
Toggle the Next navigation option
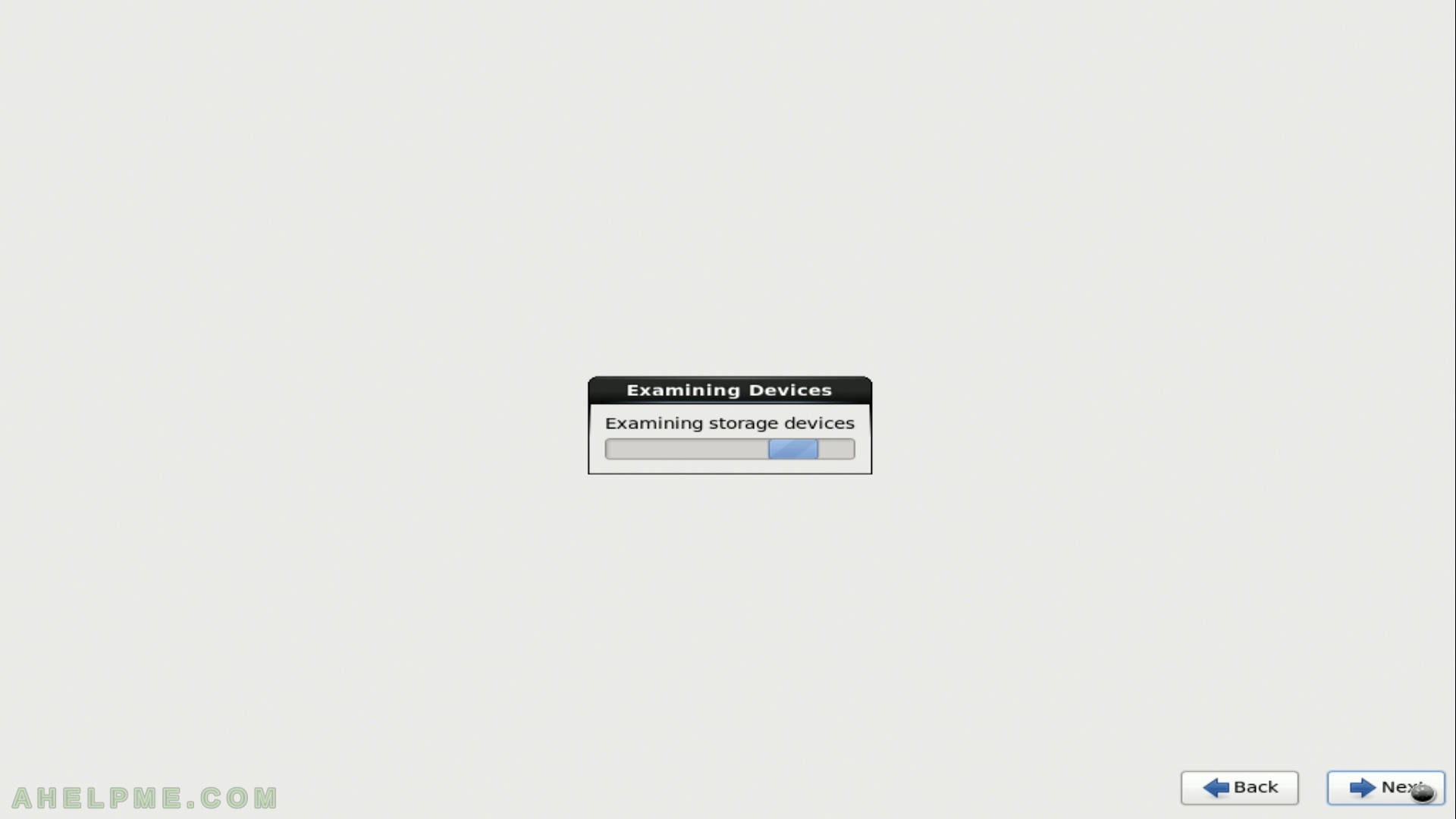[1387, 788]
